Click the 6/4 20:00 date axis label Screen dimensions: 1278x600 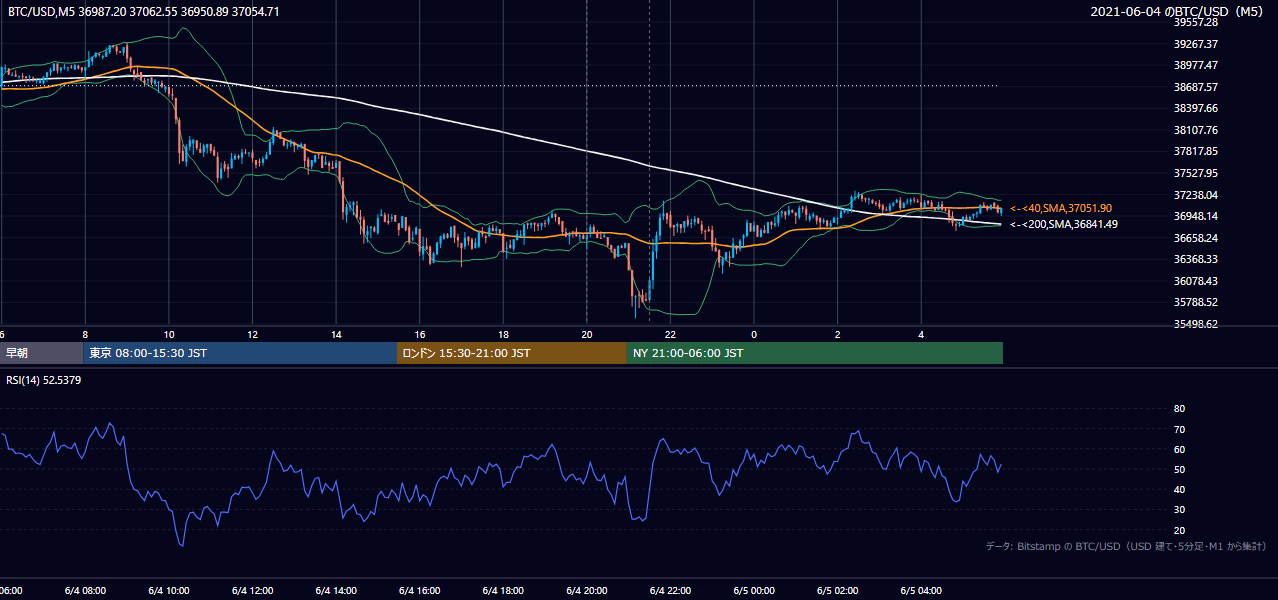click(587, 591)
